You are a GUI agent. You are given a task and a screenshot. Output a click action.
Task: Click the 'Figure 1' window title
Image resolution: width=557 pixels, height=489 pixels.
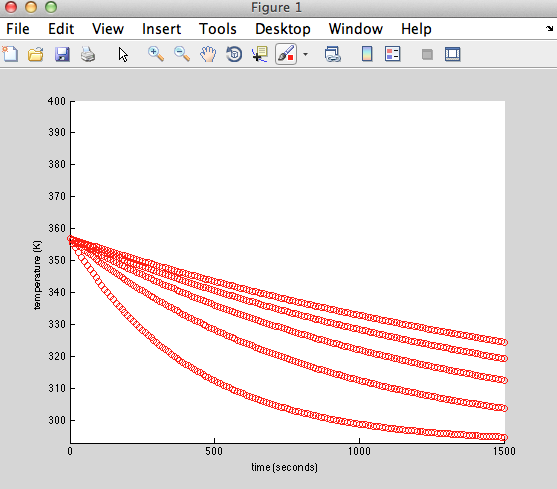tap(276, 7)
